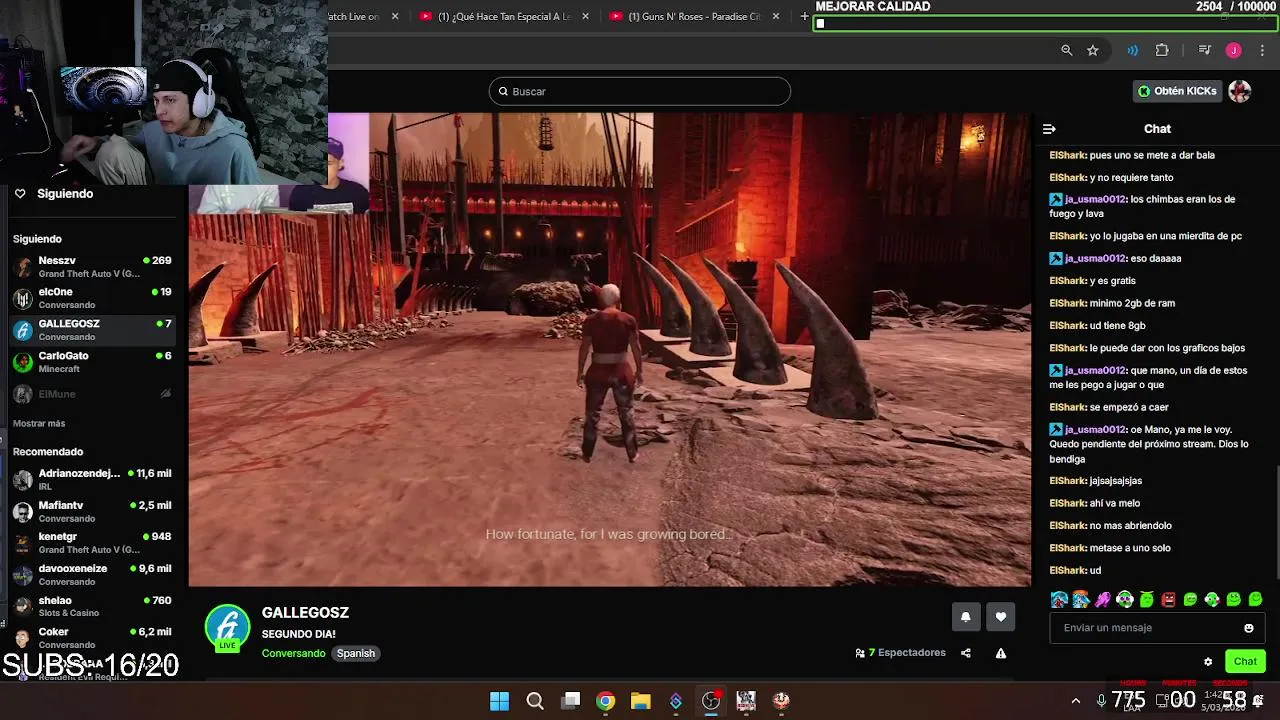Close the Guns N' Roses tab

[x=776, y=16]
